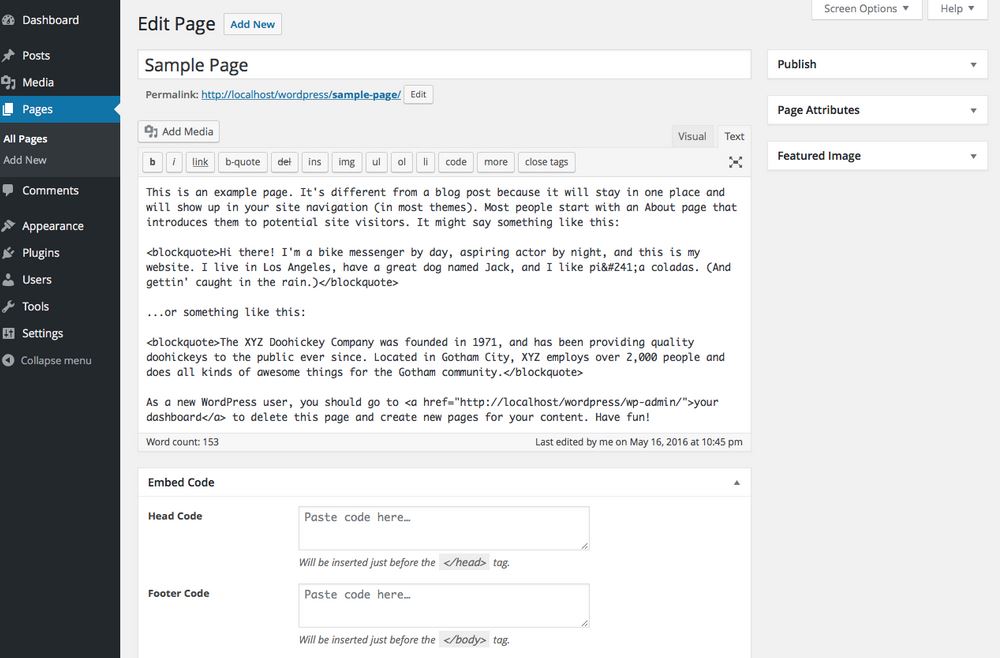Open the sample-page permalink URL

point(301,94)
